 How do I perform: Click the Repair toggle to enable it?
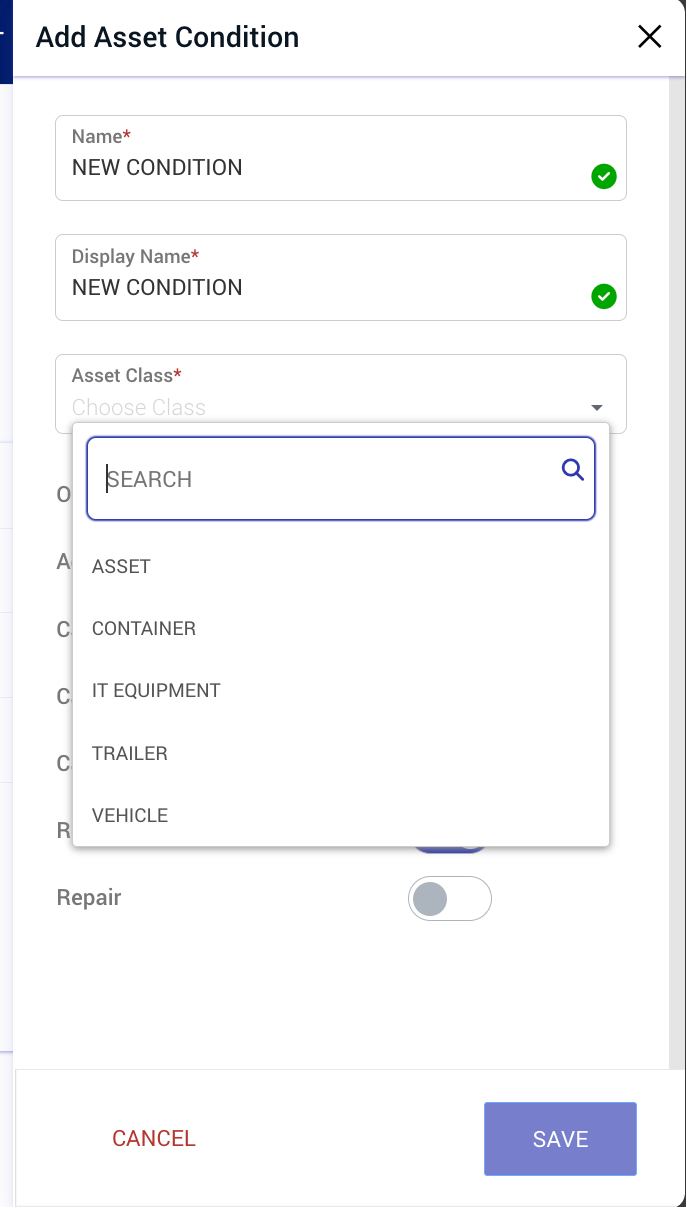(x=450, y=898)
